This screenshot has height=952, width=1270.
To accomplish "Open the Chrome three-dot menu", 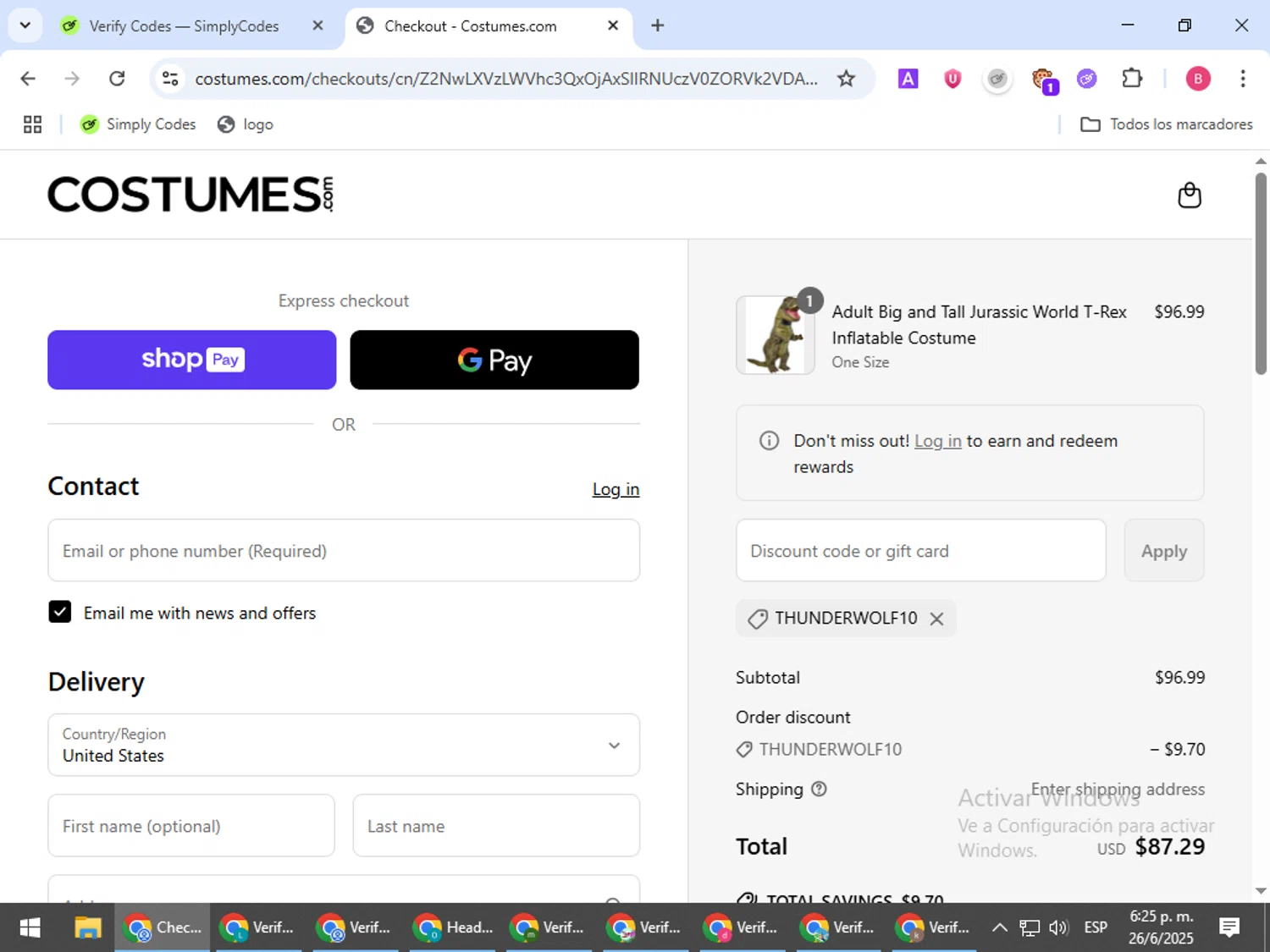I will pyautogui.click(x=1242, y=79).
